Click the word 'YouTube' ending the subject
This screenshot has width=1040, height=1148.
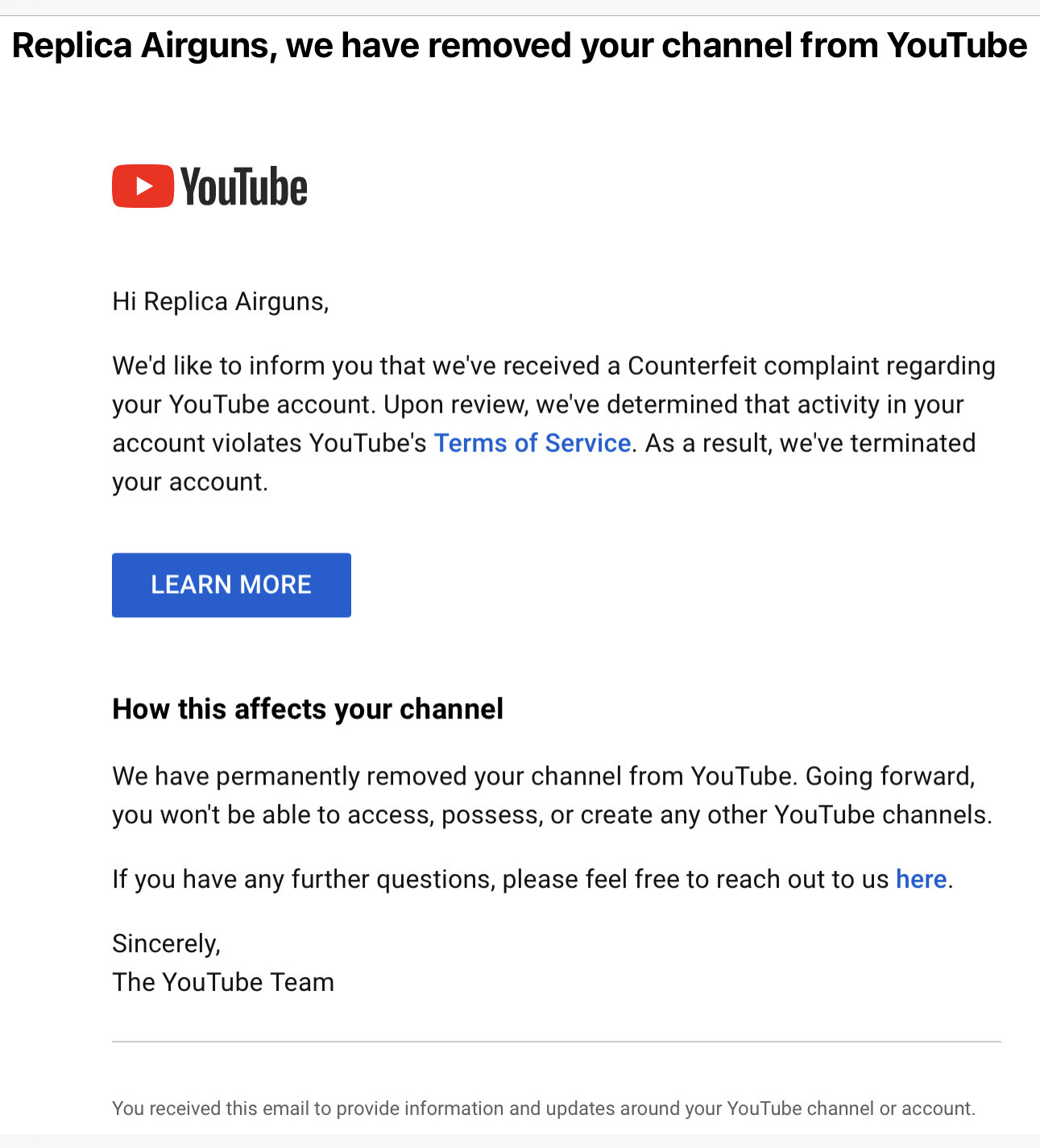[x=957, y=45]
